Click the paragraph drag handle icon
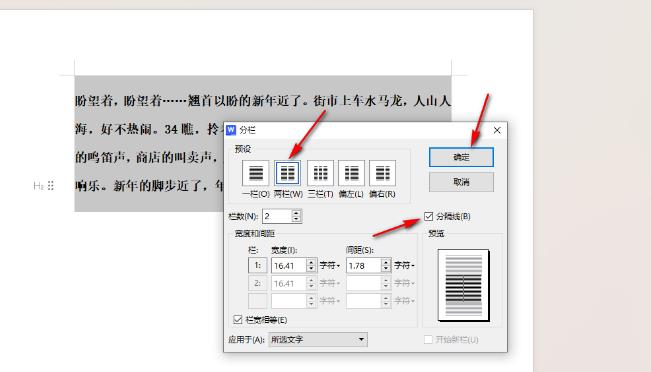Image resolution: width=651 pixels, height=372 pixels. tap(51, 186)
